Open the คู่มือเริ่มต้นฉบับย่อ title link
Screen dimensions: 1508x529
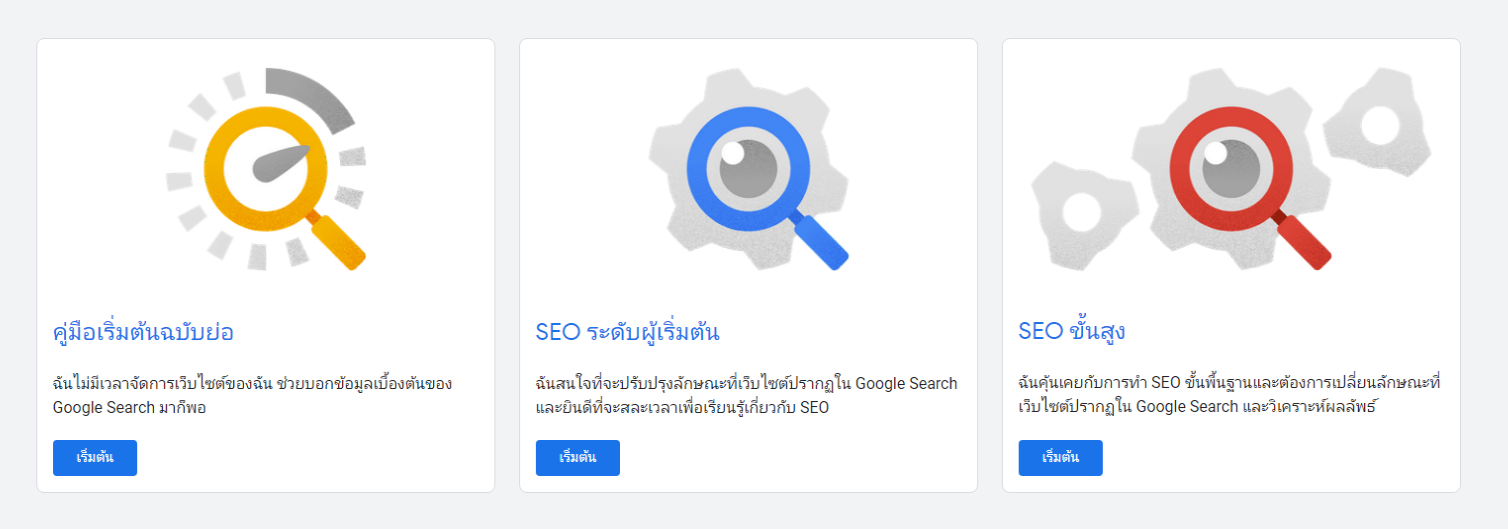coord(143,332)
